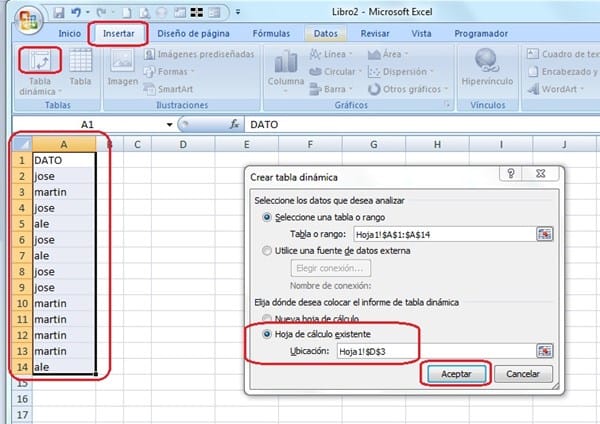Confirm with the Aceptar button
600x424 pixels.
(x=456, y=374)
